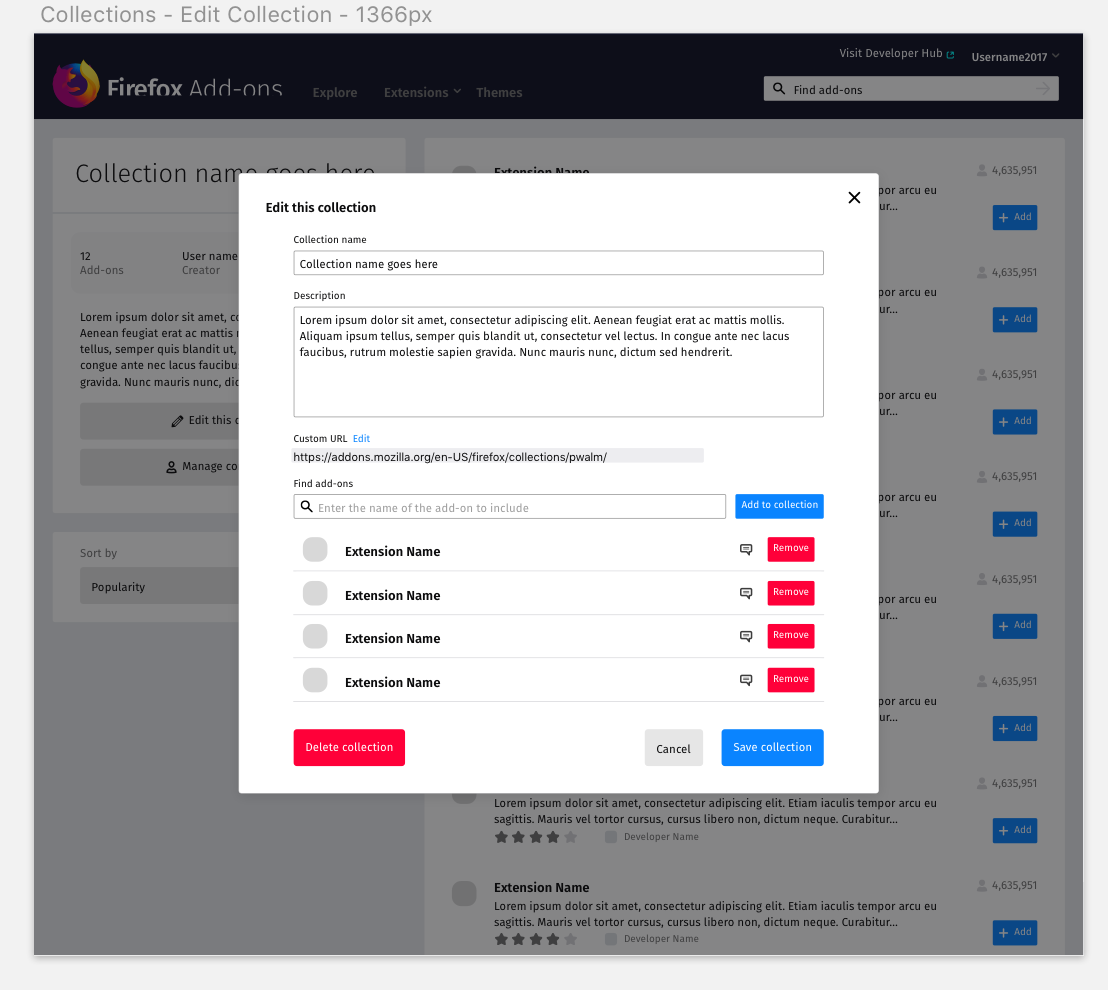
Task: Click Edit next to Custom URL
Action: click(361, 438)
